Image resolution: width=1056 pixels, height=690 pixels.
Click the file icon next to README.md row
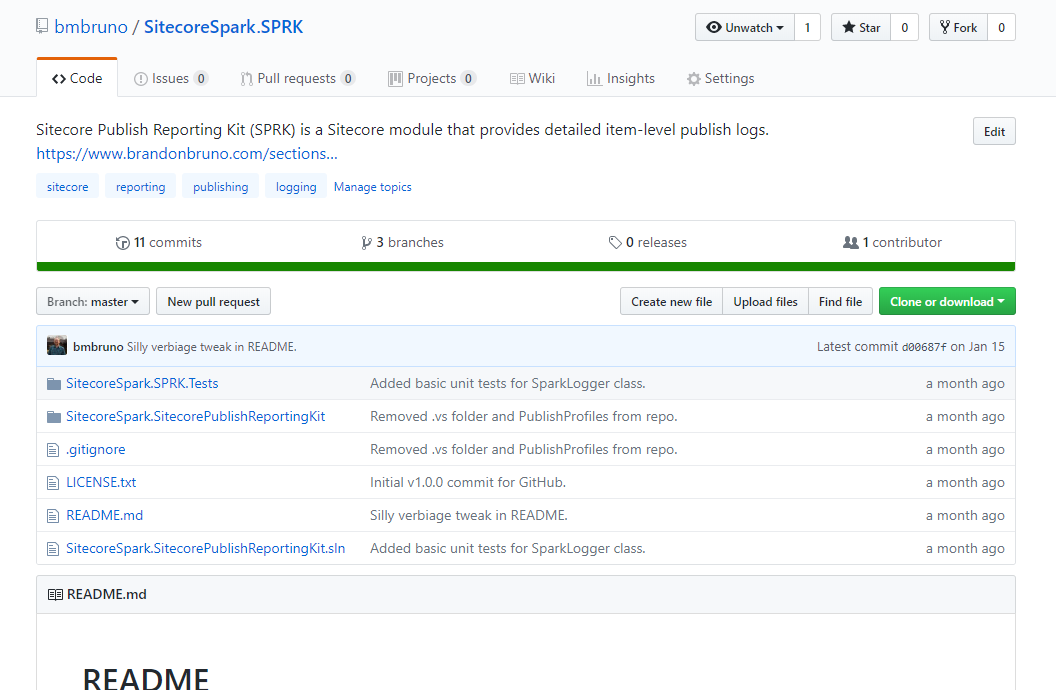(53, 516)
